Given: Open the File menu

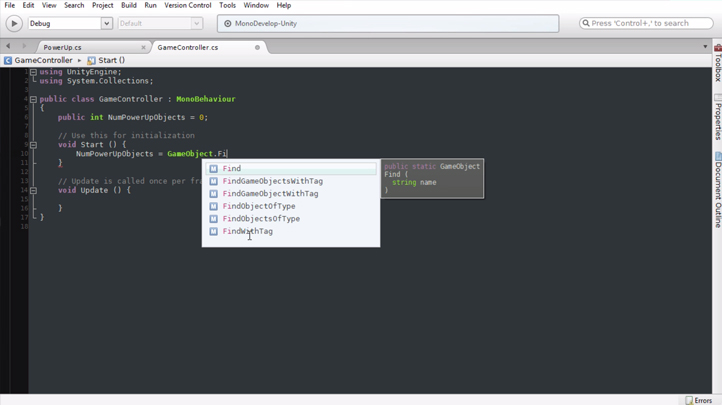Looking at the screenshot, I should pyautogui.click(x=10, y=6).
